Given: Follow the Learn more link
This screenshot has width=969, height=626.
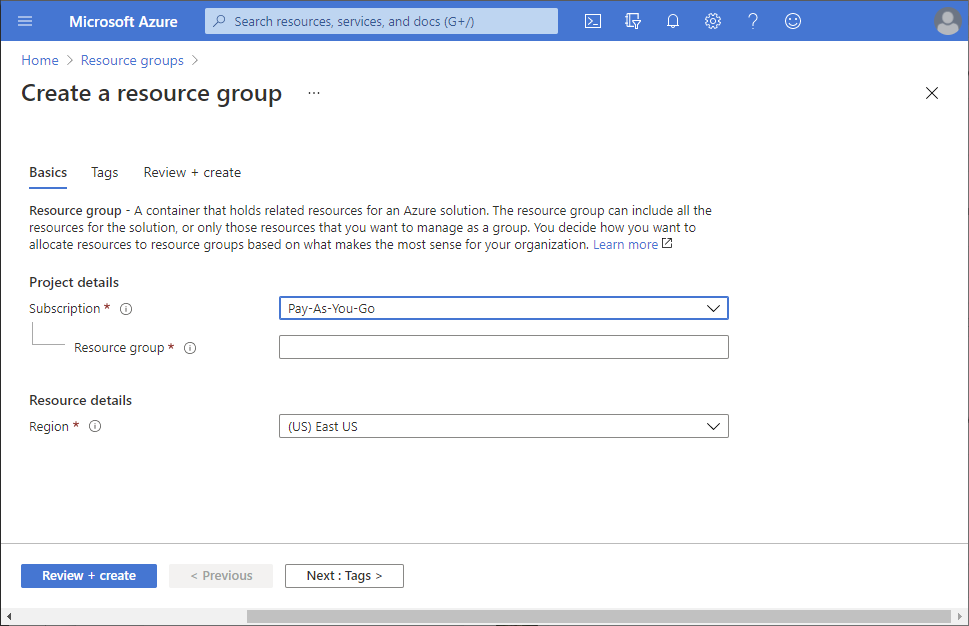Looking at the screenshot, I should 626,245.
